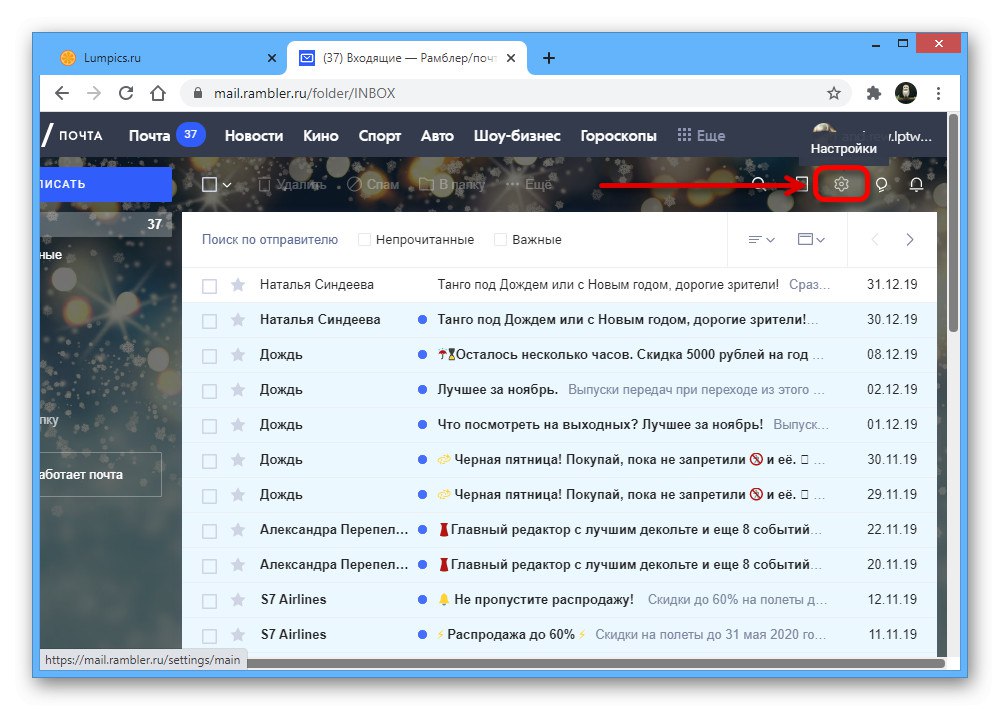Go to previous page of messages arrow
Screen dimensions: 1000x710
coord(875,240)
